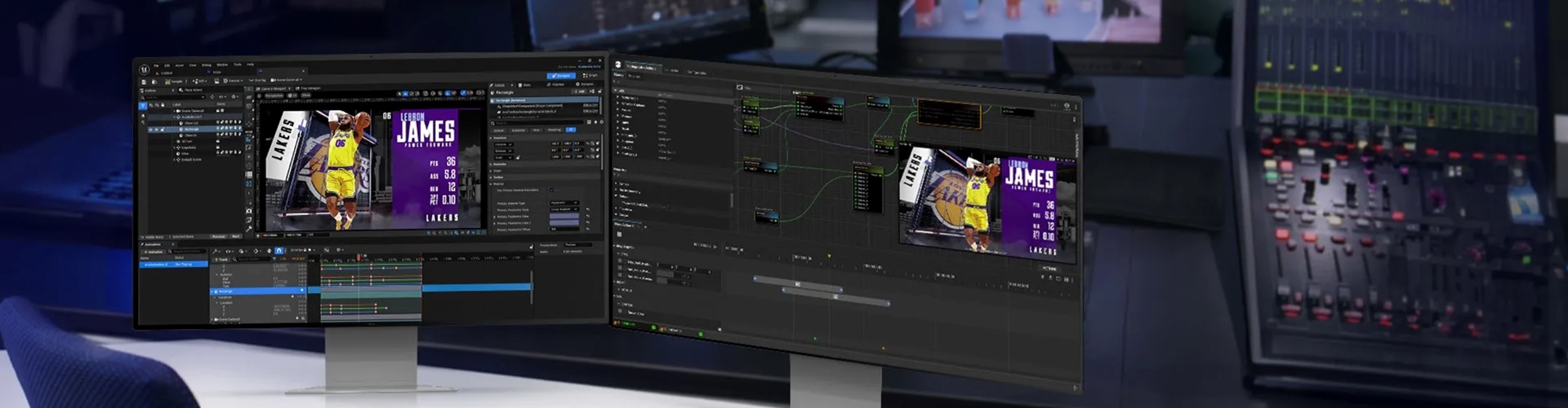The width and height of the screenshot is (1568, 408).
Task: Toggle the magnet snapping icon in sequencer
Action: point(278,251)
